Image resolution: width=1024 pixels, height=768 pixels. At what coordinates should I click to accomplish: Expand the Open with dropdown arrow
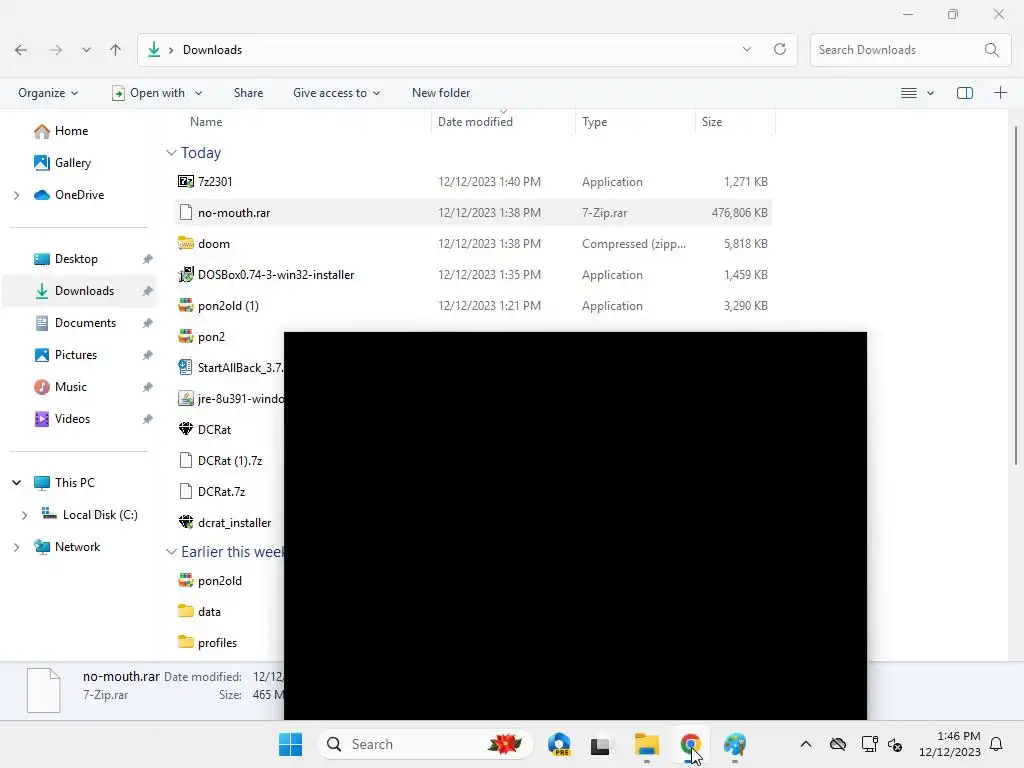coord(199,93)
